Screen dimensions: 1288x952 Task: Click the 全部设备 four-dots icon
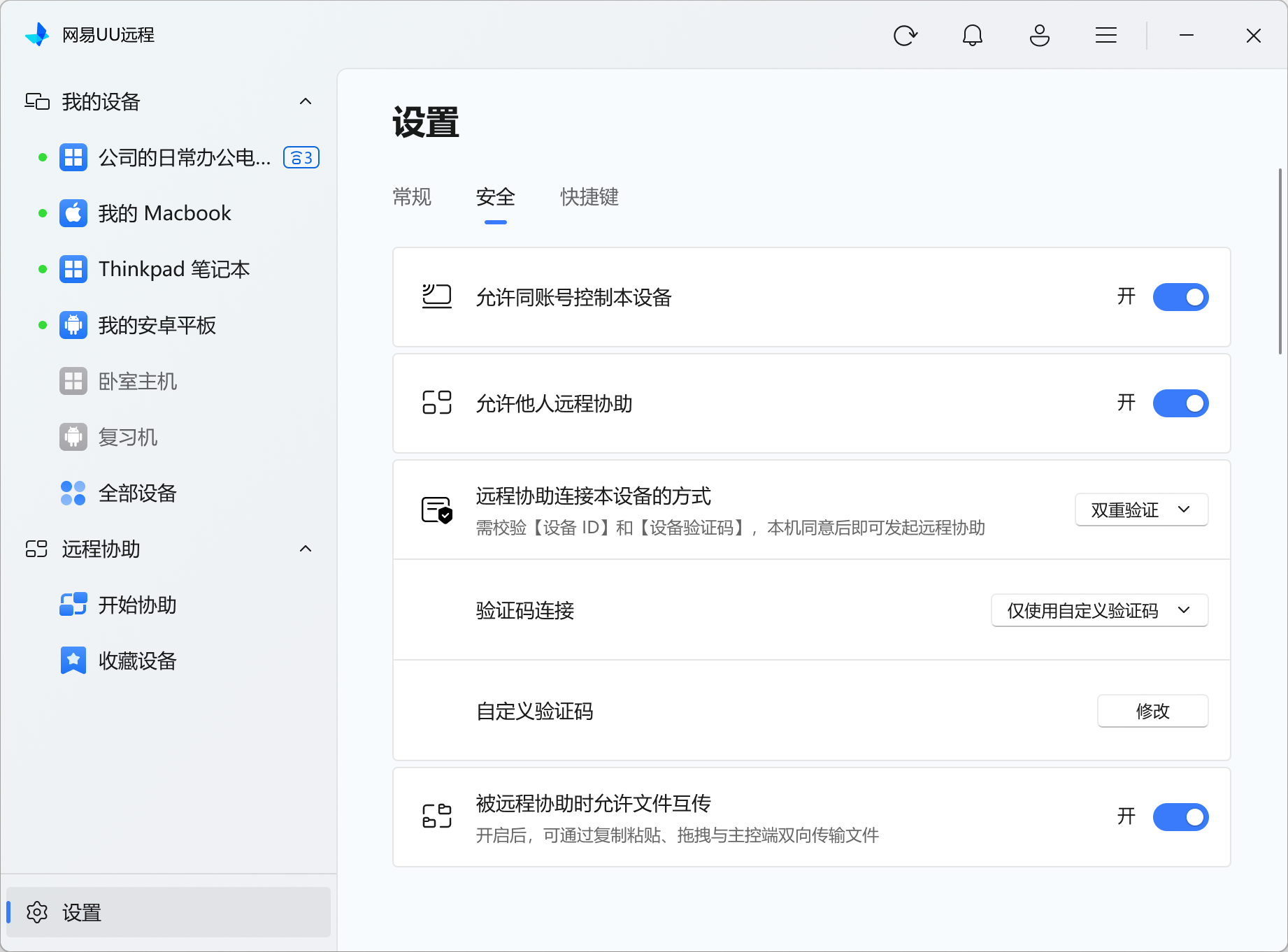point(73,493)
